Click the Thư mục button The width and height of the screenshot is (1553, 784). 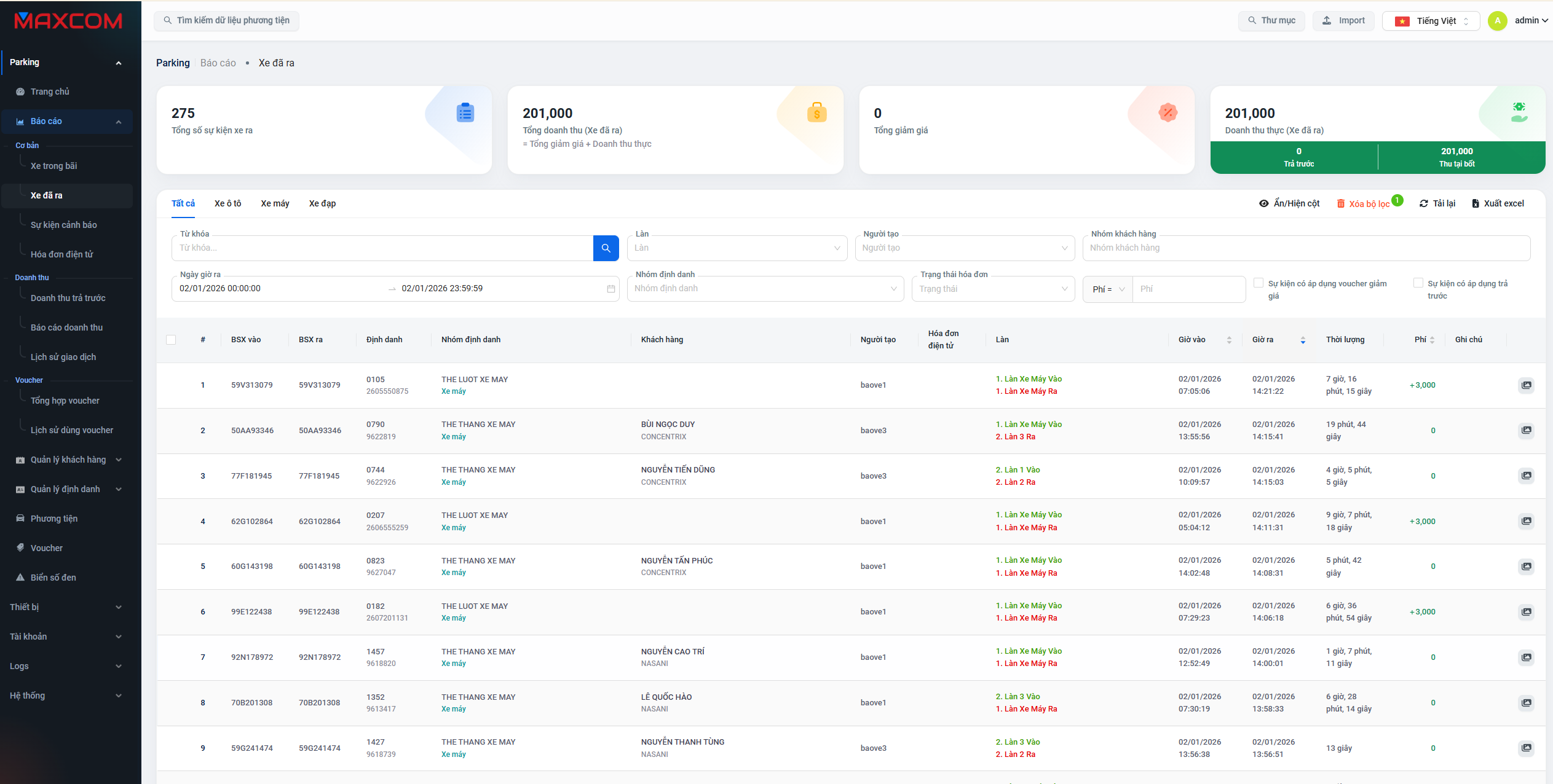coord(1271,21)
